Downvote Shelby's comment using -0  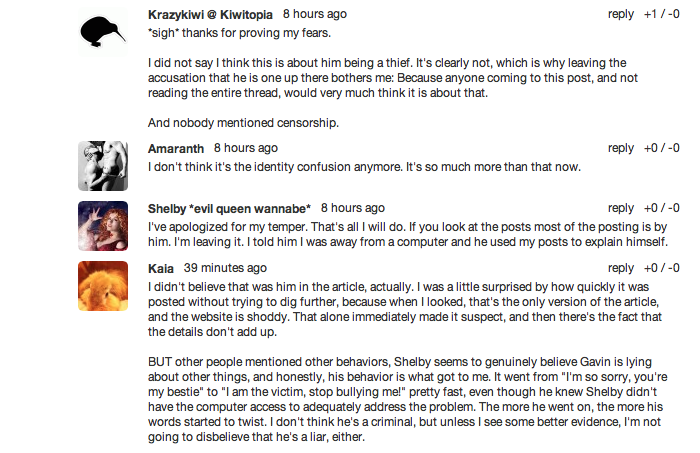coord(673,208)
